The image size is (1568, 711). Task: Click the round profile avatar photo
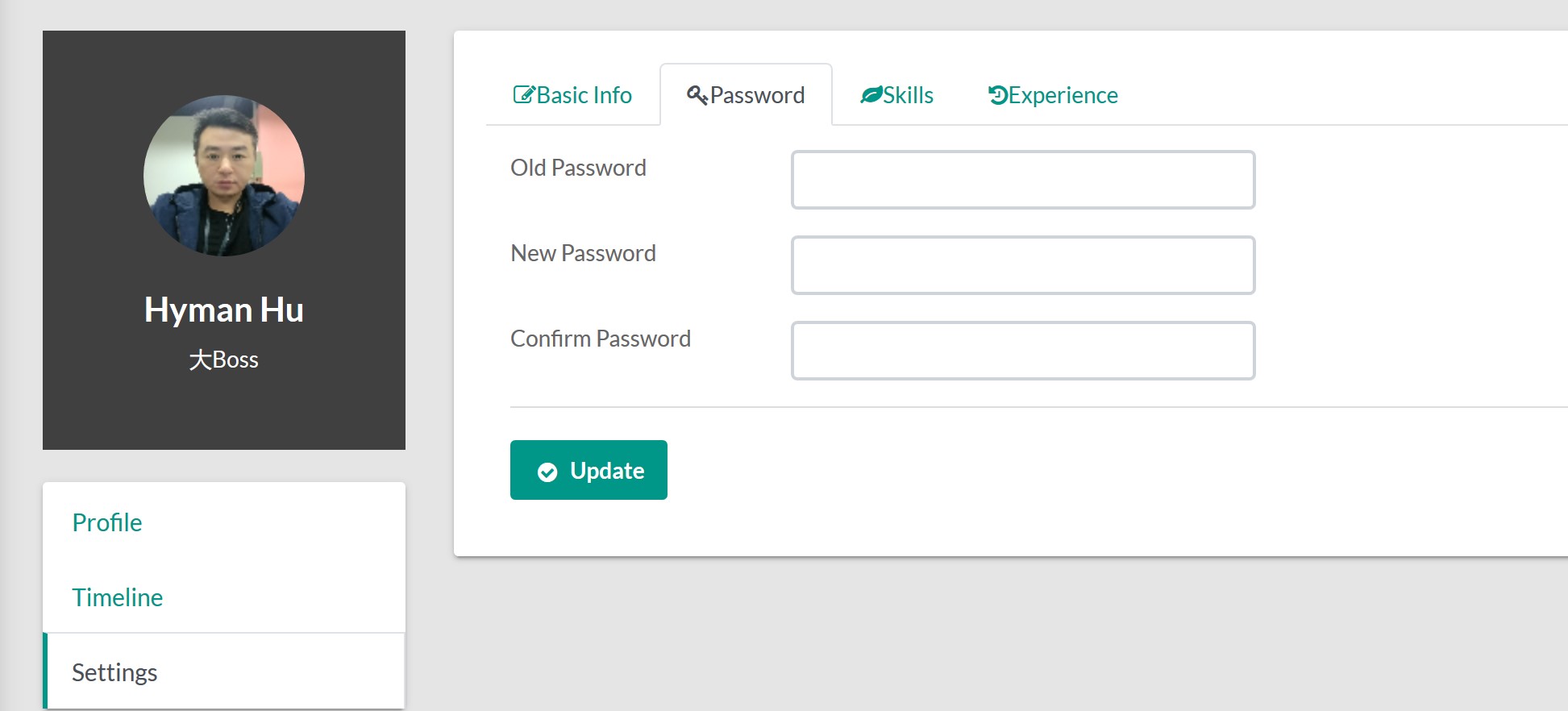point(224,176)
